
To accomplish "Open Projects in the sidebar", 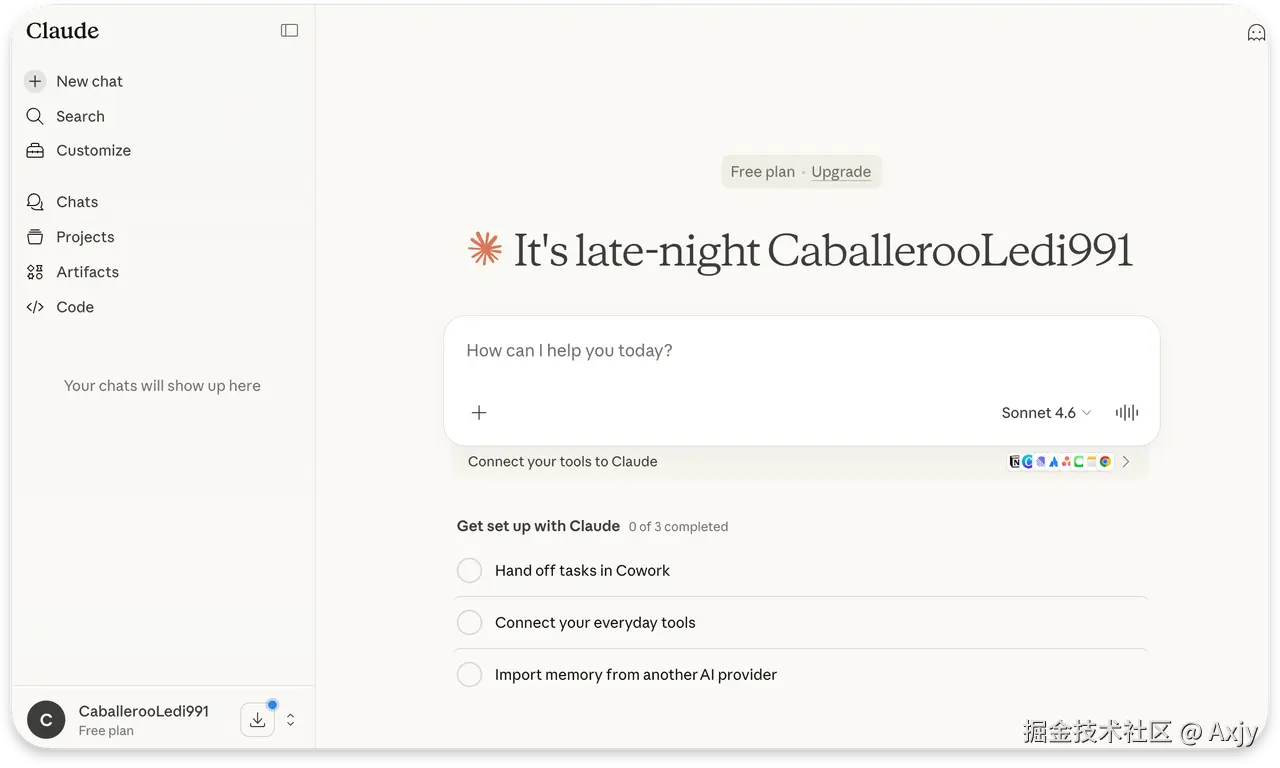I will 85,237.
